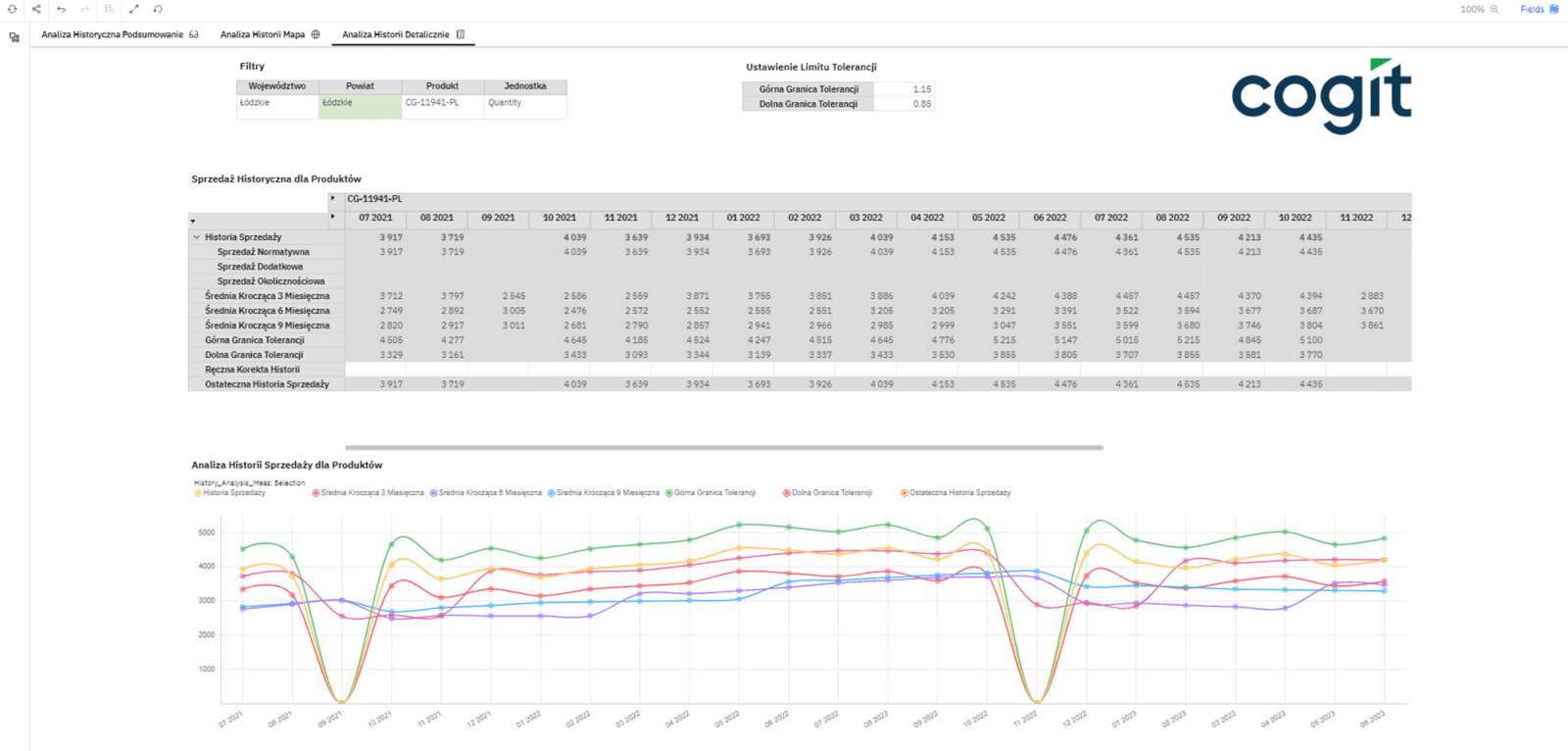
Task: Click Ostateczna Historia Sprzedaży row label
Action: (267, 384)
